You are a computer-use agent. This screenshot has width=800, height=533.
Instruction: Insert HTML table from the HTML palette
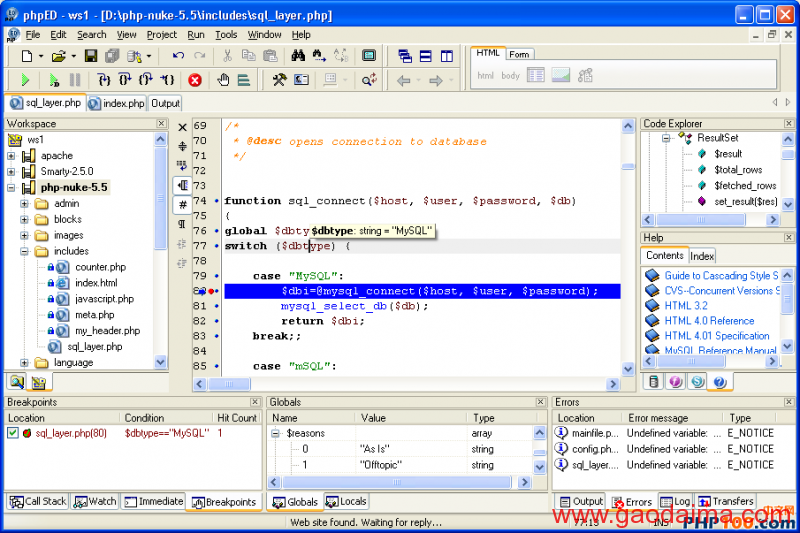click(x=536, y=75)
